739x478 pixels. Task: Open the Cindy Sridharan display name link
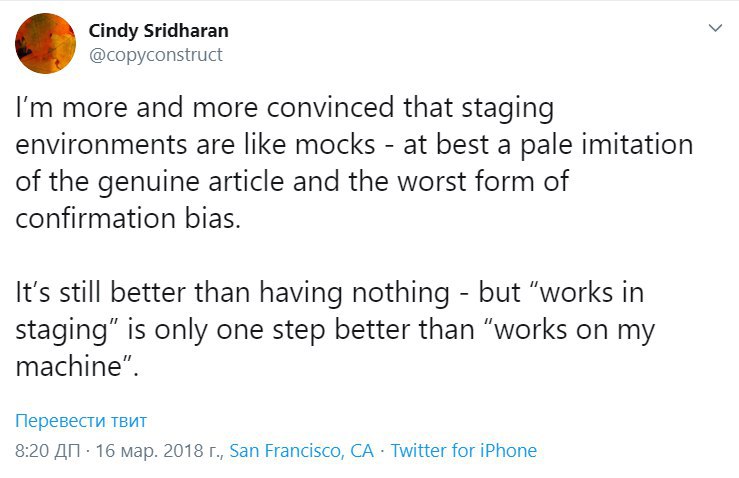(158, 31)
